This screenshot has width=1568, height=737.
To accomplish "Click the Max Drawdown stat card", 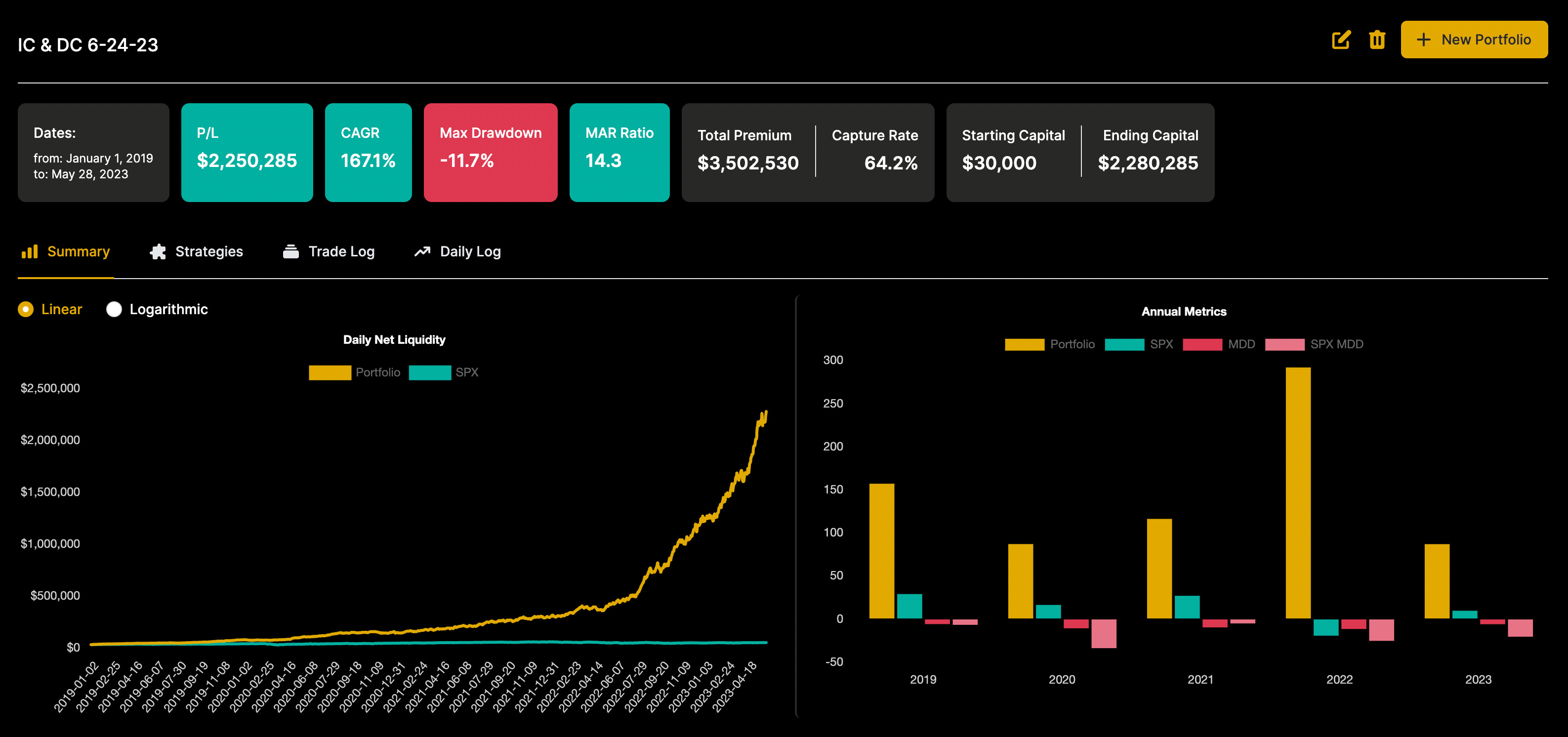I will (x=490, y=152).
